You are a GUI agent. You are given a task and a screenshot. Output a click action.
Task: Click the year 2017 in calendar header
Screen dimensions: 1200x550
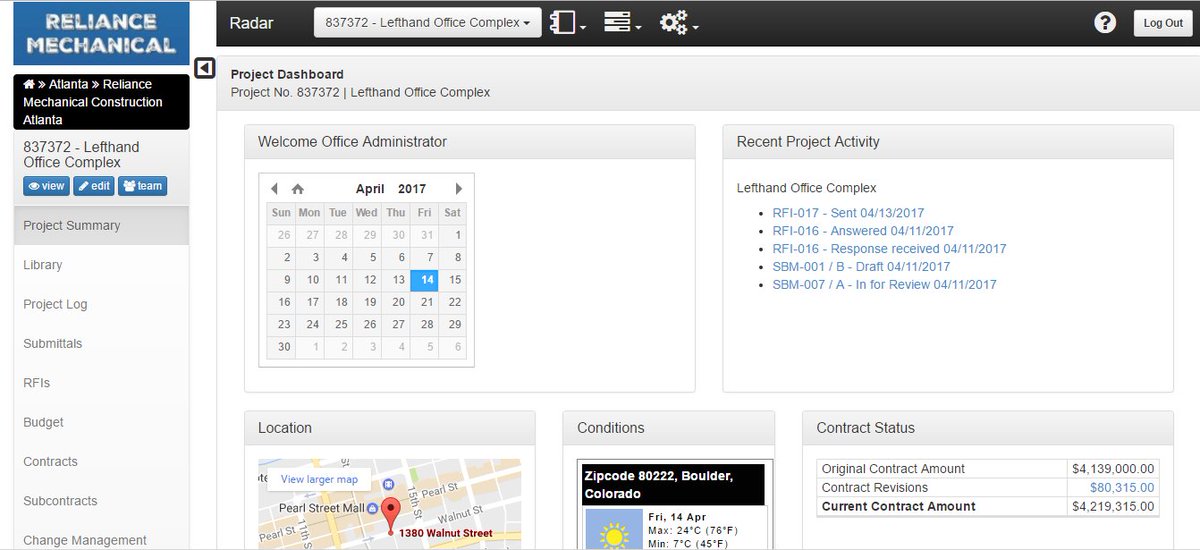click(412, 189)
